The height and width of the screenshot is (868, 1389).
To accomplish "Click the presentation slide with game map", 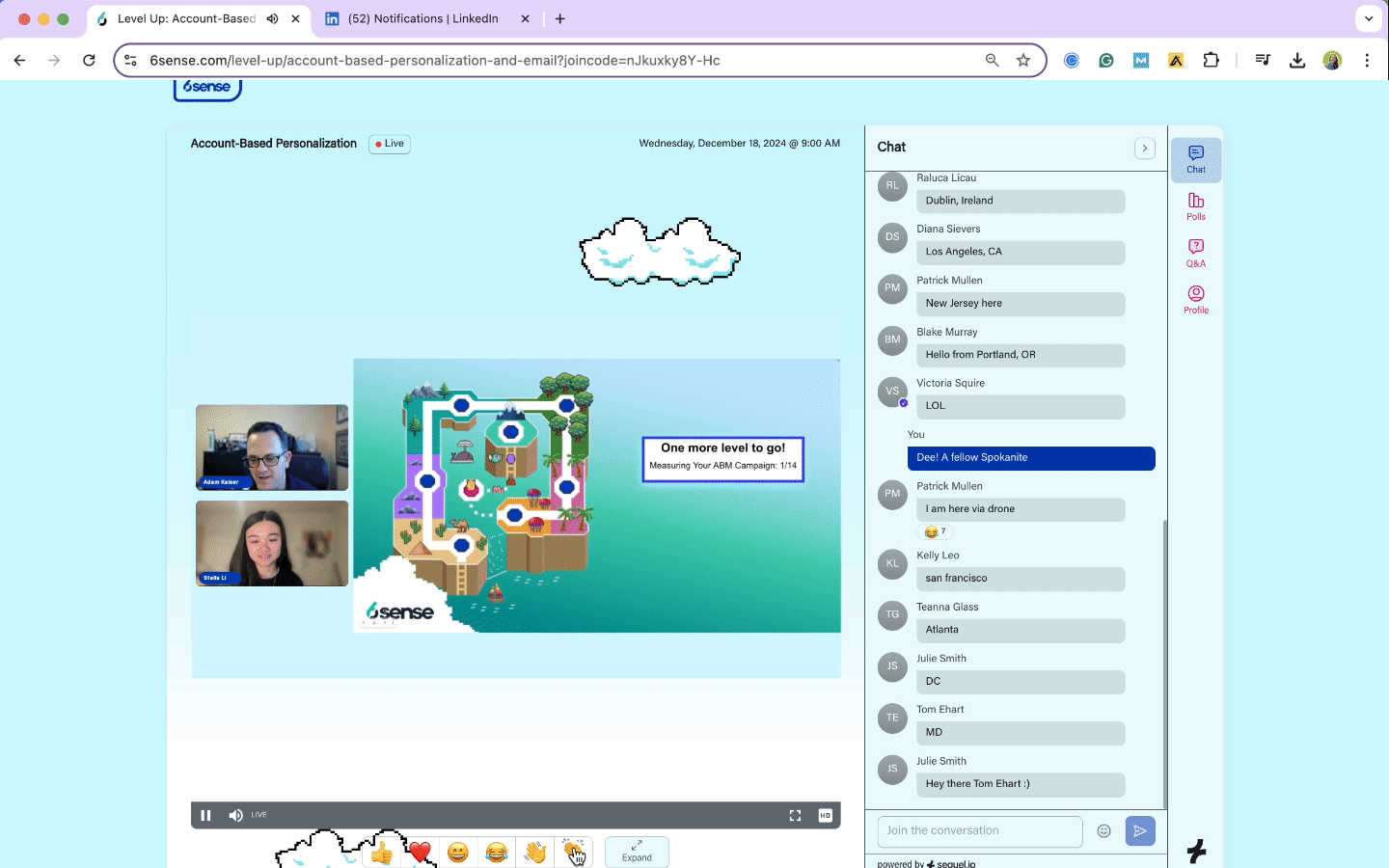I will (597, 496).
